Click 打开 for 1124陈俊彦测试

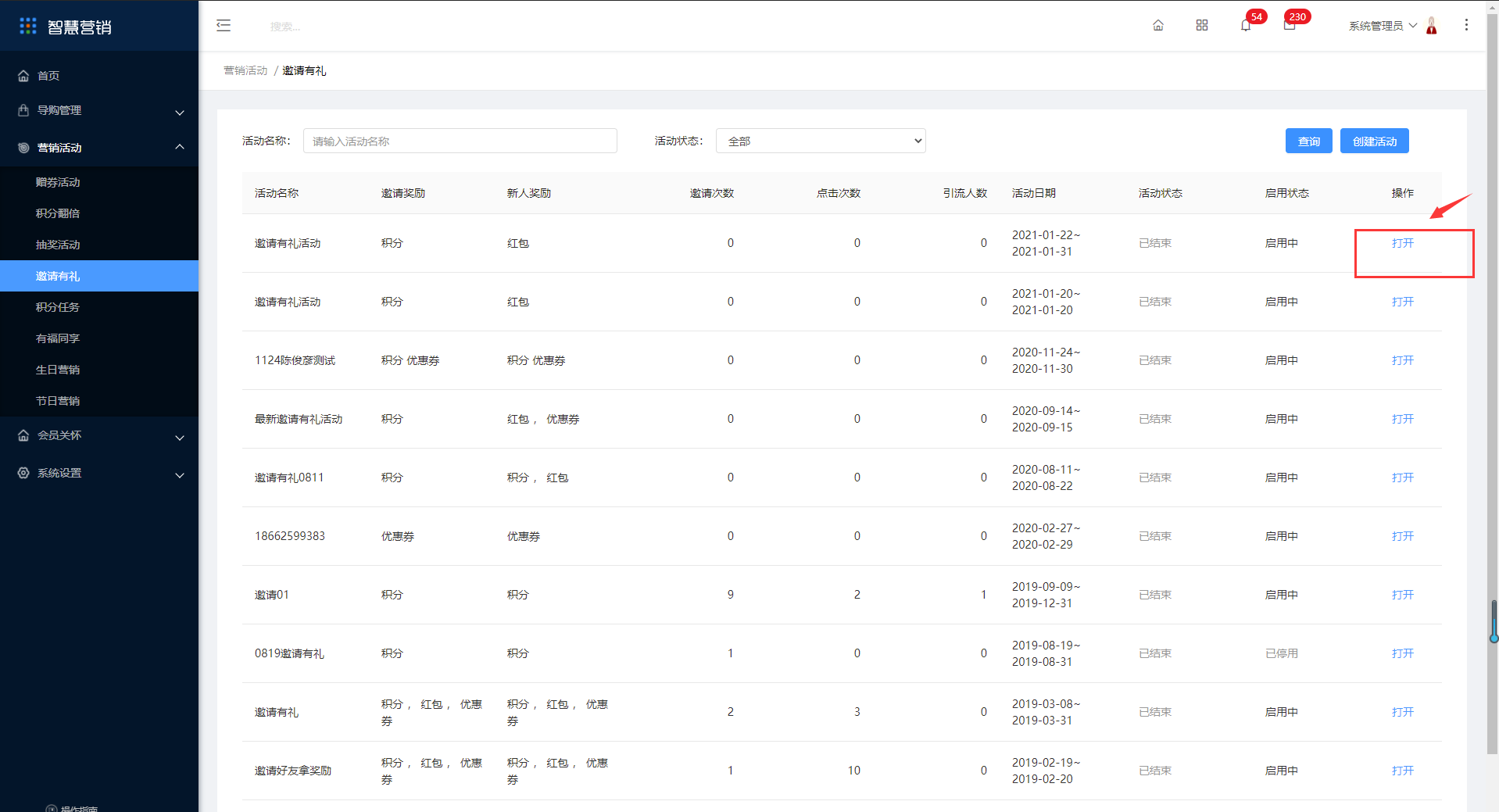coord(1402,360)
